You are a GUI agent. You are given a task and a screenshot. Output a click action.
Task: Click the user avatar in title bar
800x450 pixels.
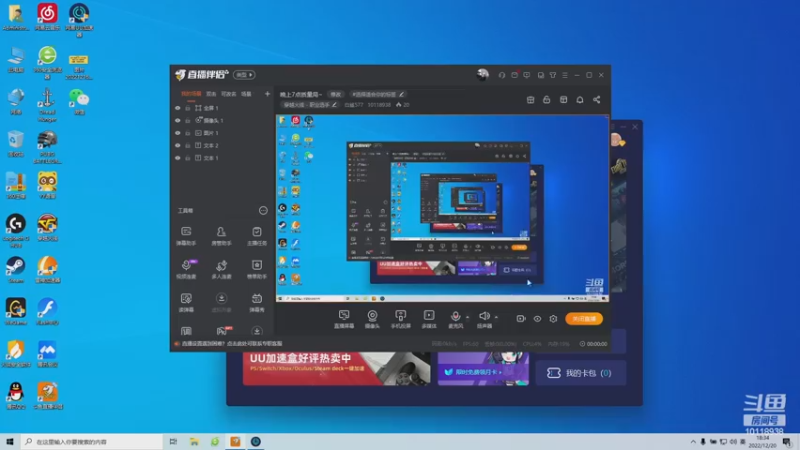click(483, 74)
